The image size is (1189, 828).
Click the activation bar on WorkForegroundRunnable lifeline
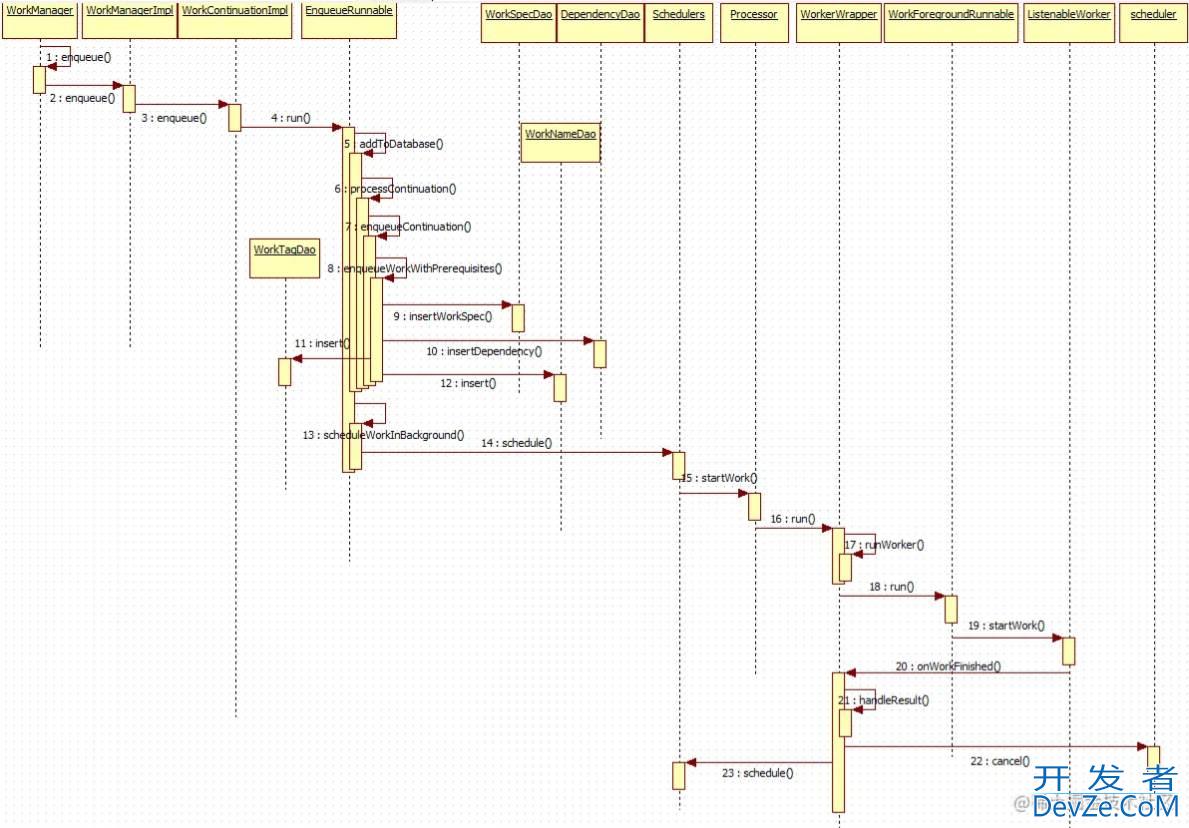tap(951, 610)
